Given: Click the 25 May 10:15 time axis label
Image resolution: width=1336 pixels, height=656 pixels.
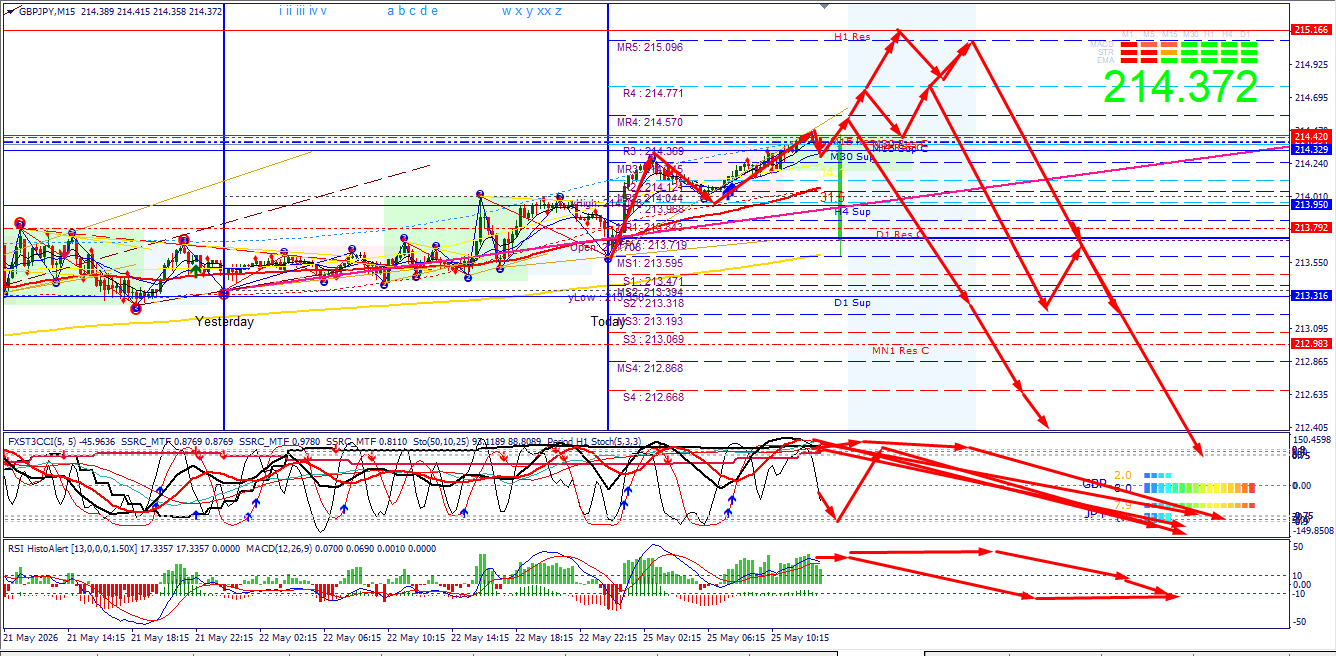Looking at the screenshot, I should tap(800, 637).
